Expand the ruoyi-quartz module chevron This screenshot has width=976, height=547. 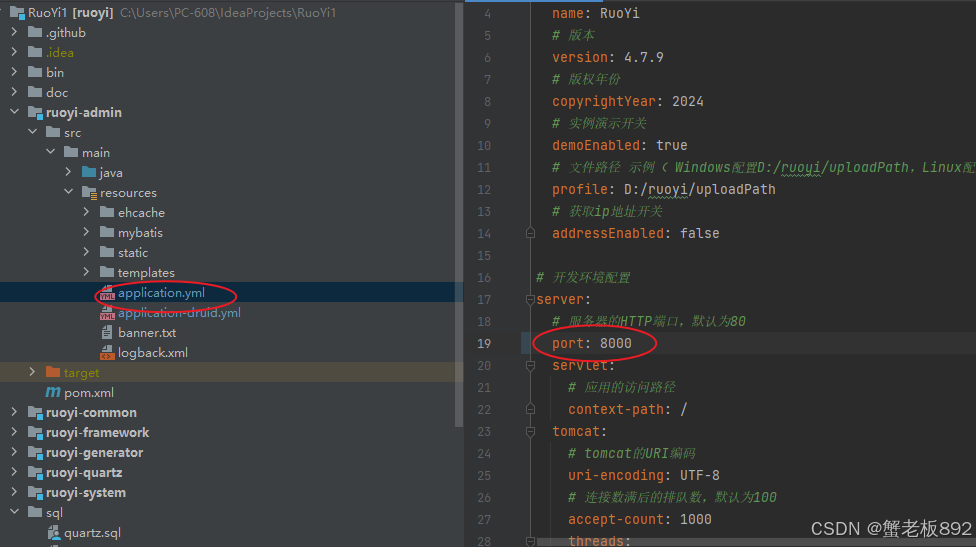14,472
